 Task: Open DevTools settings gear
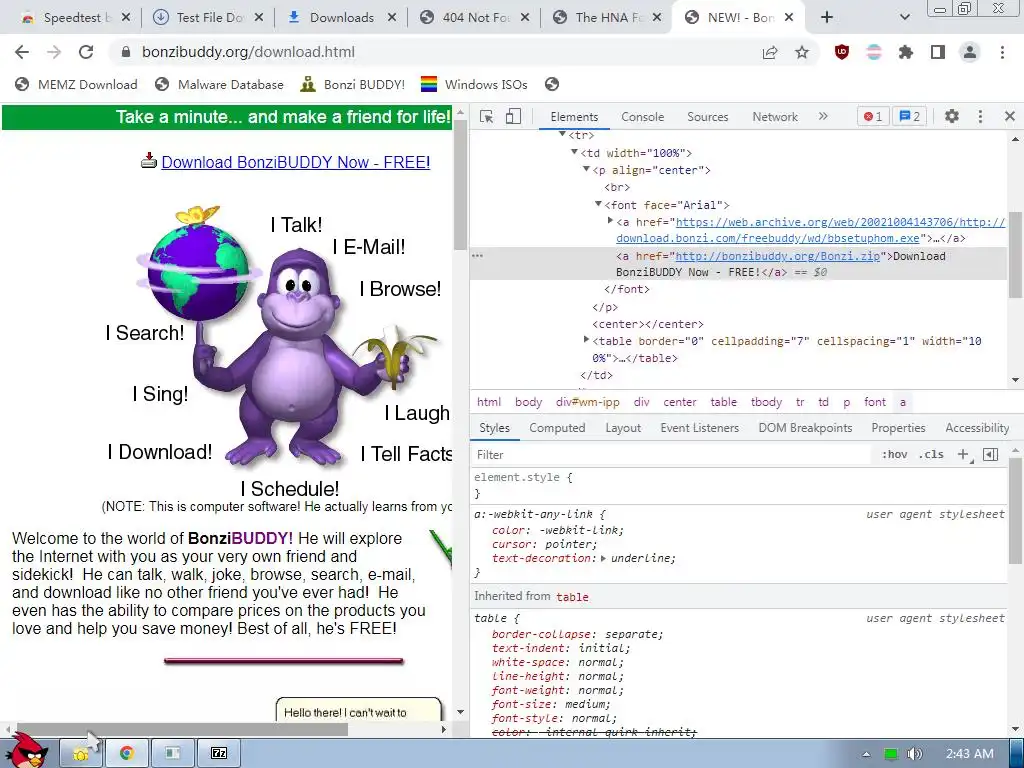(952, 116)
